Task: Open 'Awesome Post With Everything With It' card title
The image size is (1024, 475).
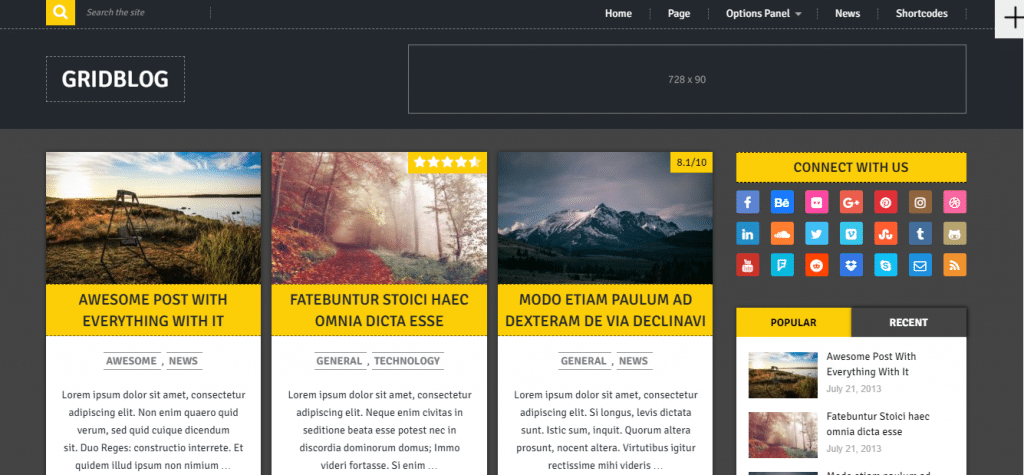Action: tap(153, 310)
